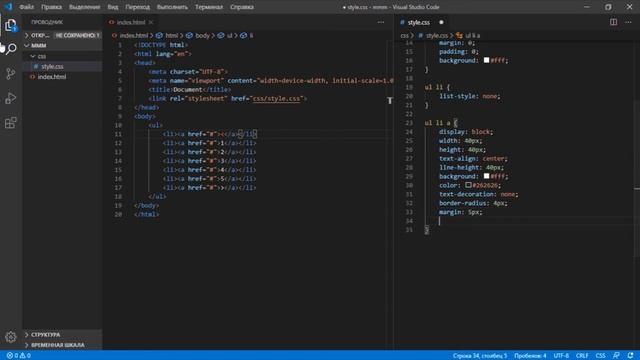640x360 pixels.
Task: Open the Explorer view in activity bar
Action: tap(11, 25)
